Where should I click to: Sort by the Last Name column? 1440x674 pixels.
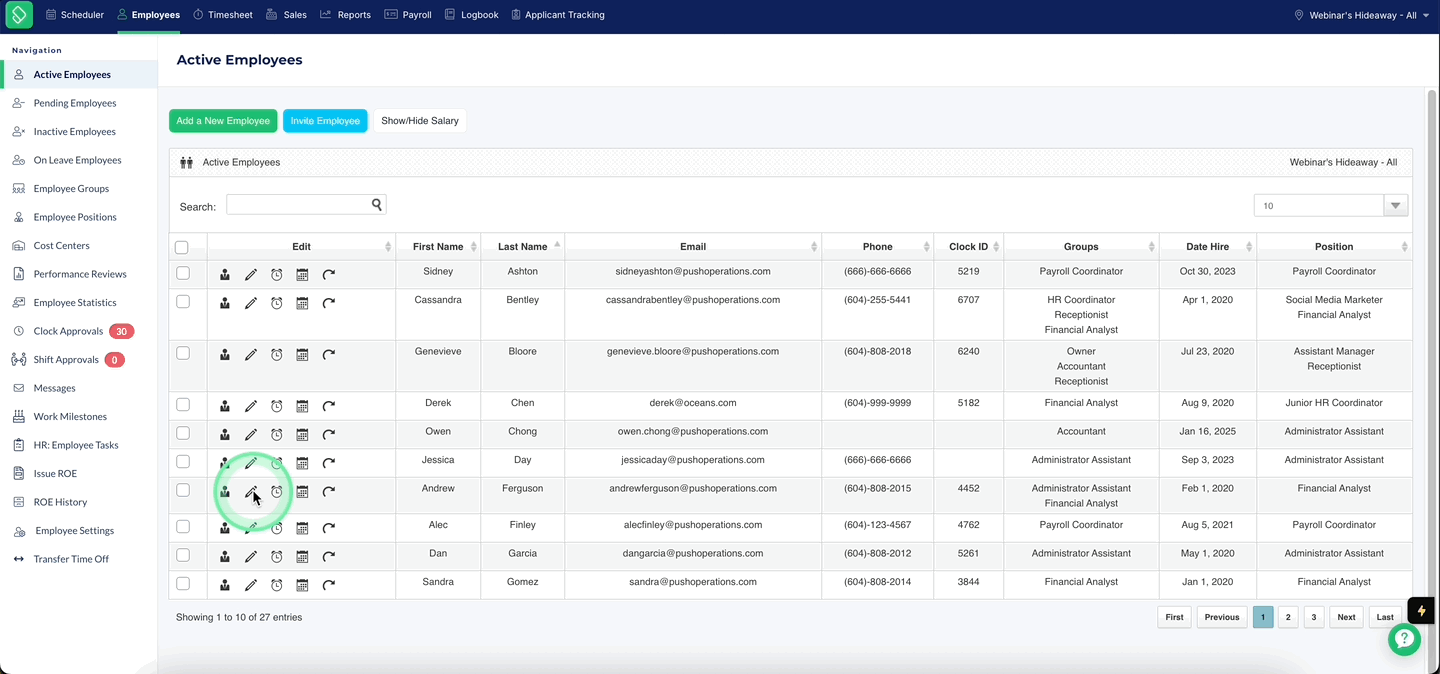click(523, 247)
